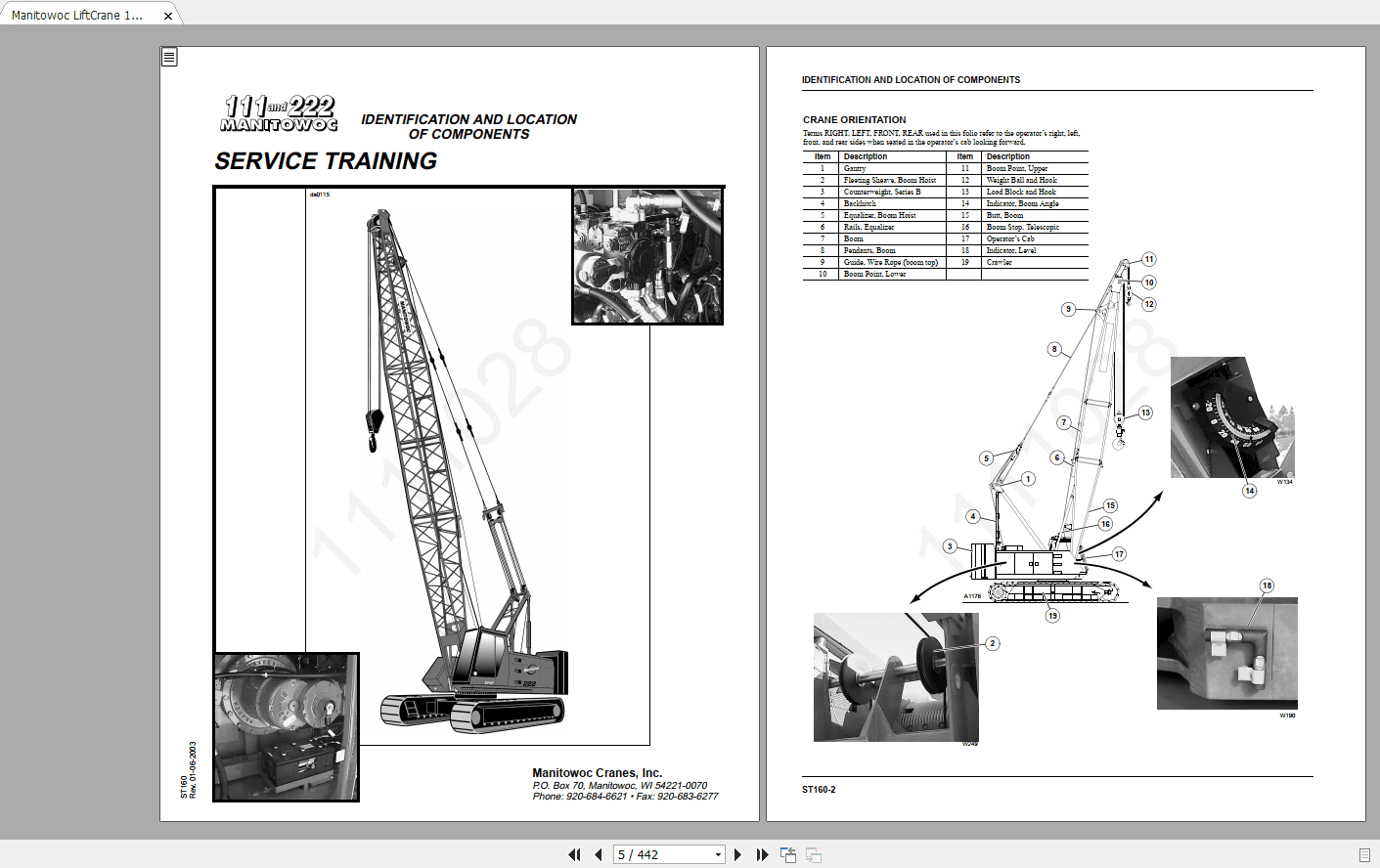The width and height of the screenshot is (1380, 868).
Task: Close the Manitowoc LiftCrane tab
Action: click(x=167, y=14)
